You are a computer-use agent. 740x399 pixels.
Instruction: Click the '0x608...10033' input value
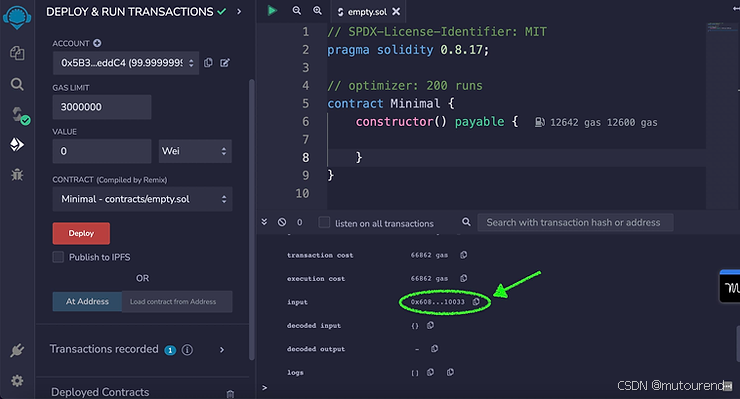pos(437,302)
